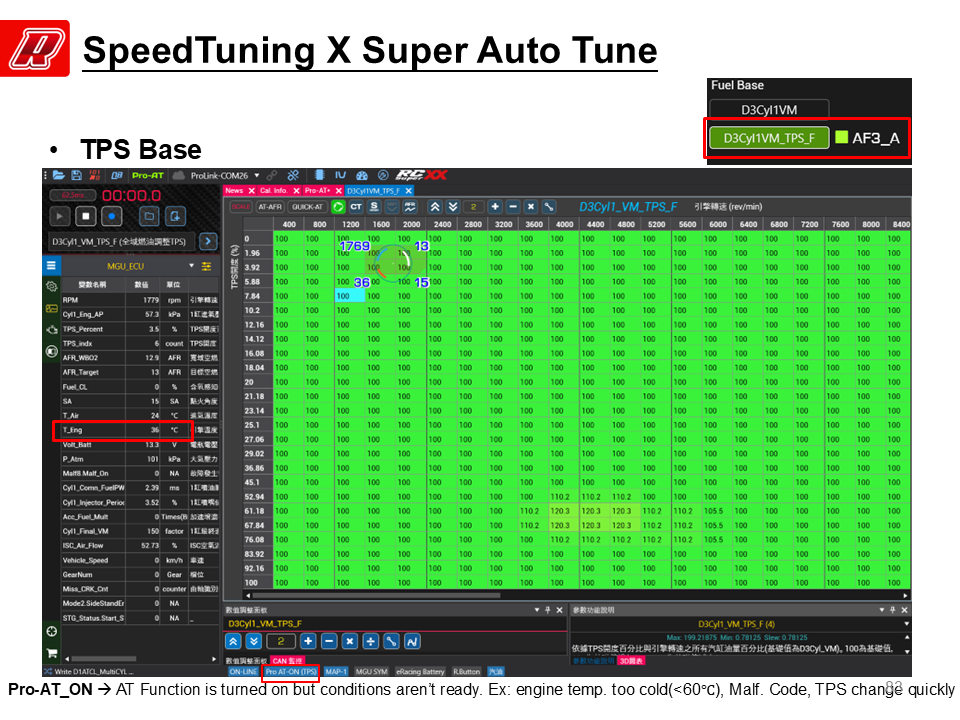
Task: Click the curve smoothing icon in bottom panel
Action: (x=412, y=641)
